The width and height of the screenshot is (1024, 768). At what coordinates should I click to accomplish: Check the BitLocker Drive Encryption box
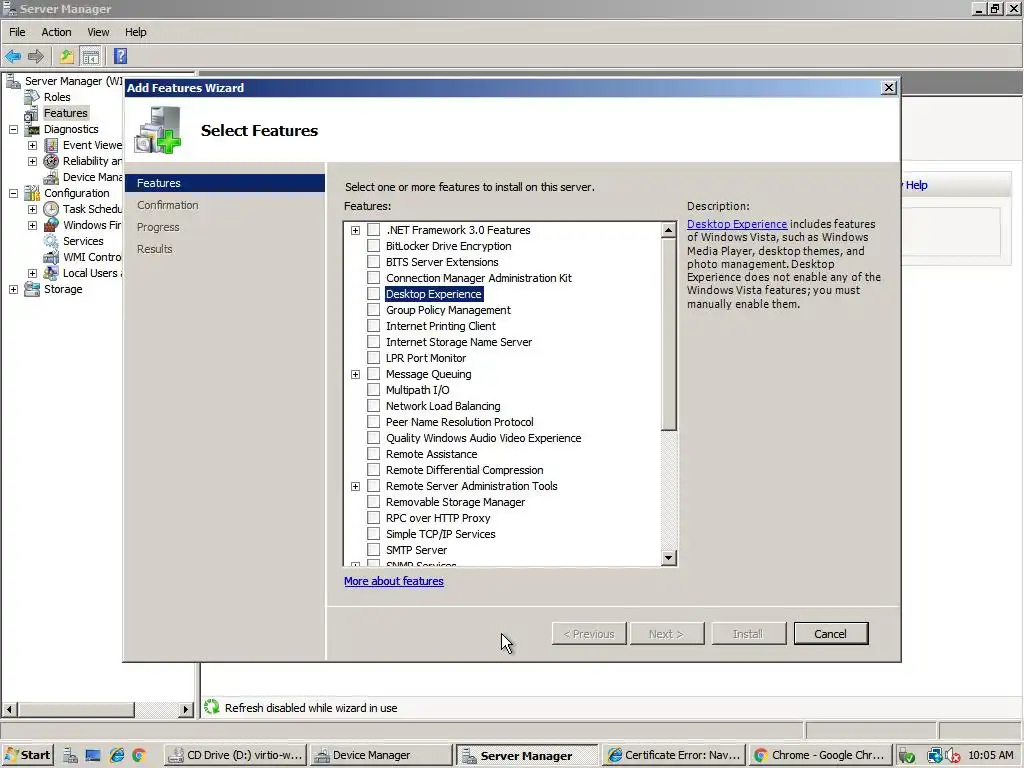[x=374, y=246]
